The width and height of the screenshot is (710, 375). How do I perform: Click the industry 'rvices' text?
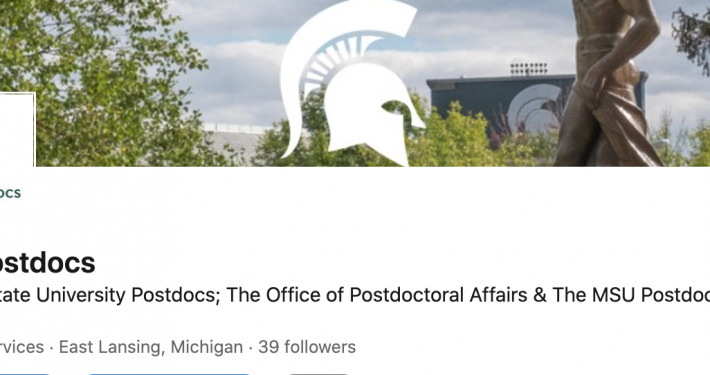(x=22, y=347)
